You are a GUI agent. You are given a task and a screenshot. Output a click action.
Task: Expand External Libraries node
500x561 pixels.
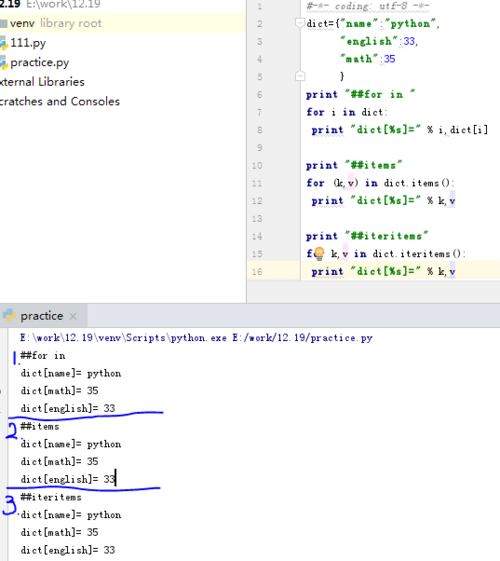pyautogui.click(x=42, y=82)
